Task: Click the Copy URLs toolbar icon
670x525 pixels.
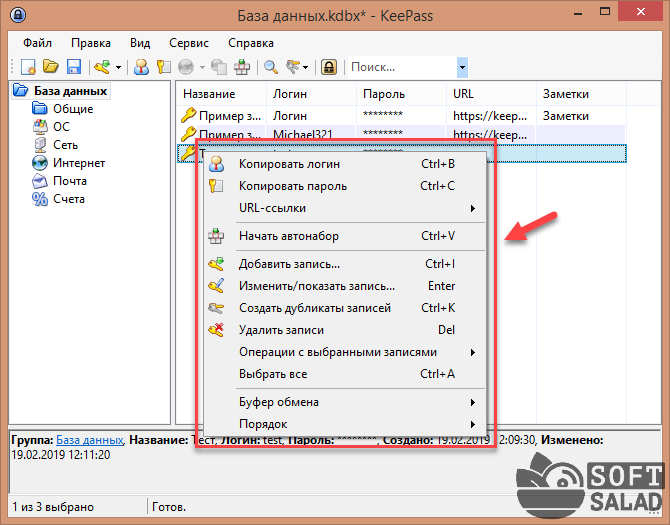Action: 220,67
